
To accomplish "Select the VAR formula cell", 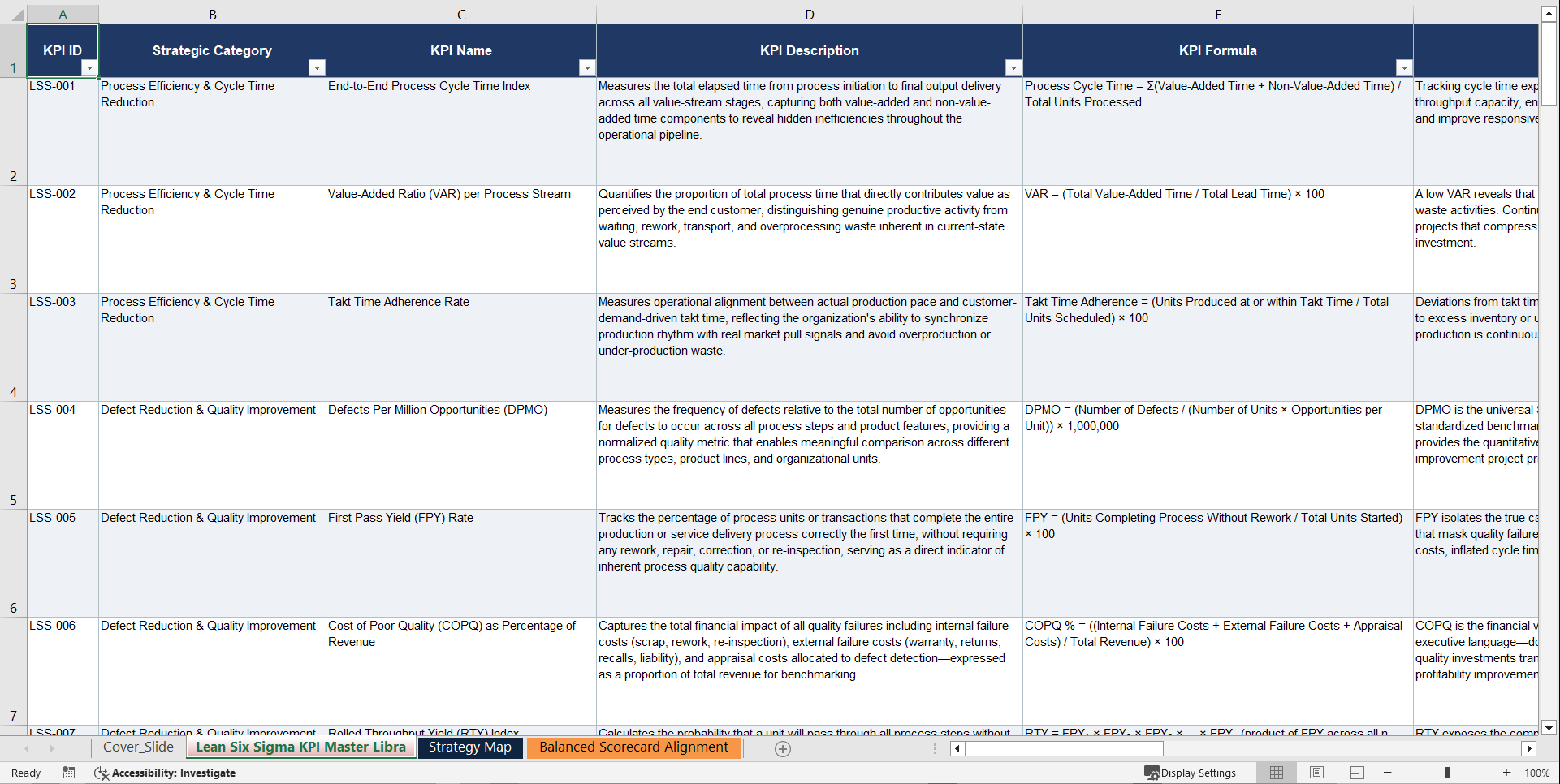I will tap(1218, 239).
